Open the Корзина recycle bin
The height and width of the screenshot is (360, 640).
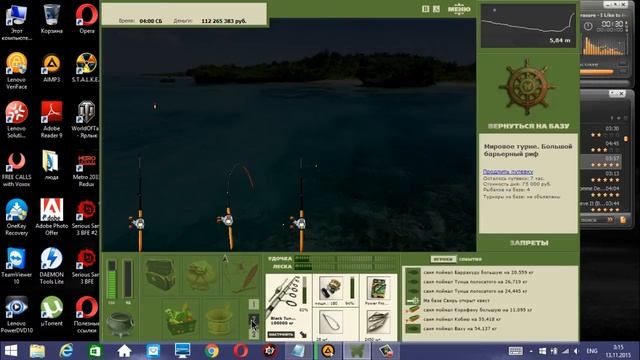tap(51, 19)
